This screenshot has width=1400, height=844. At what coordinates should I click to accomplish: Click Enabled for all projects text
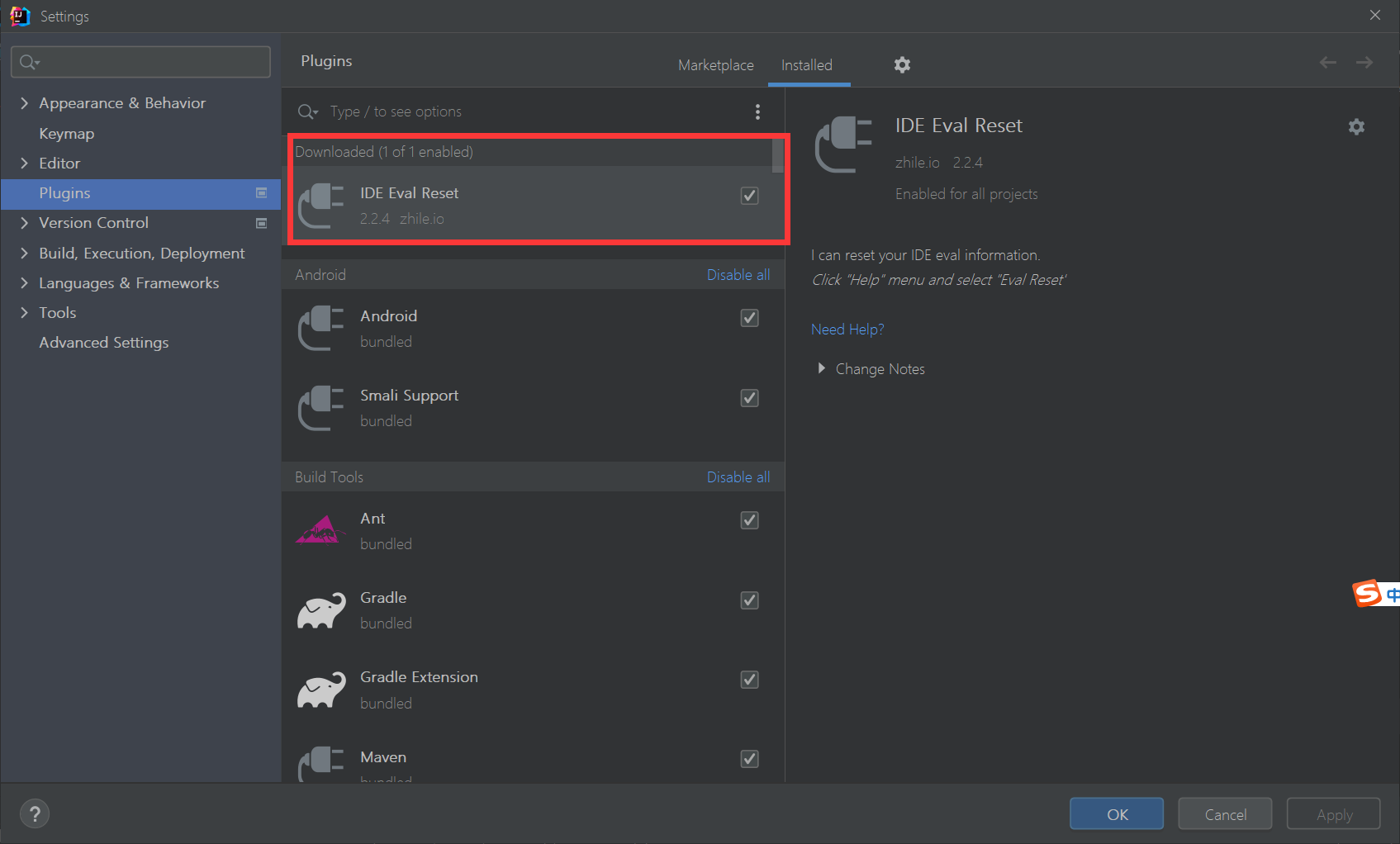pyautogui.click(x=966, y=194)
